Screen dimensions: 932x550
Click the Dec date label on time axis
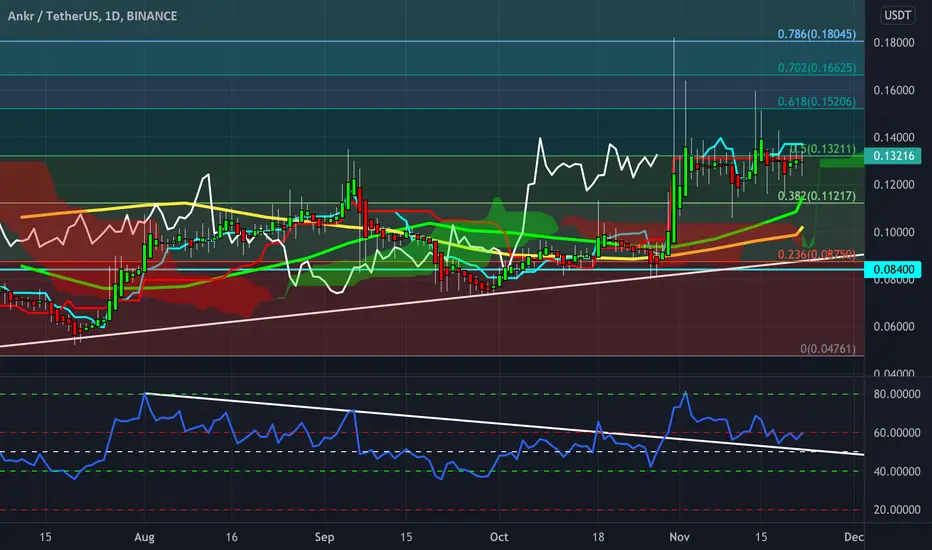coord(854,537)
